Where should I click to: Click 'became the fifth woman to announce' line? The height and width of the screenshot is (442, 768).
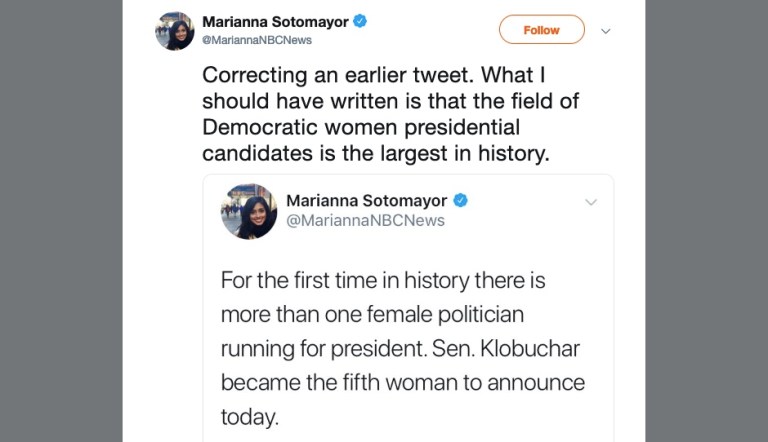[402, 382]
